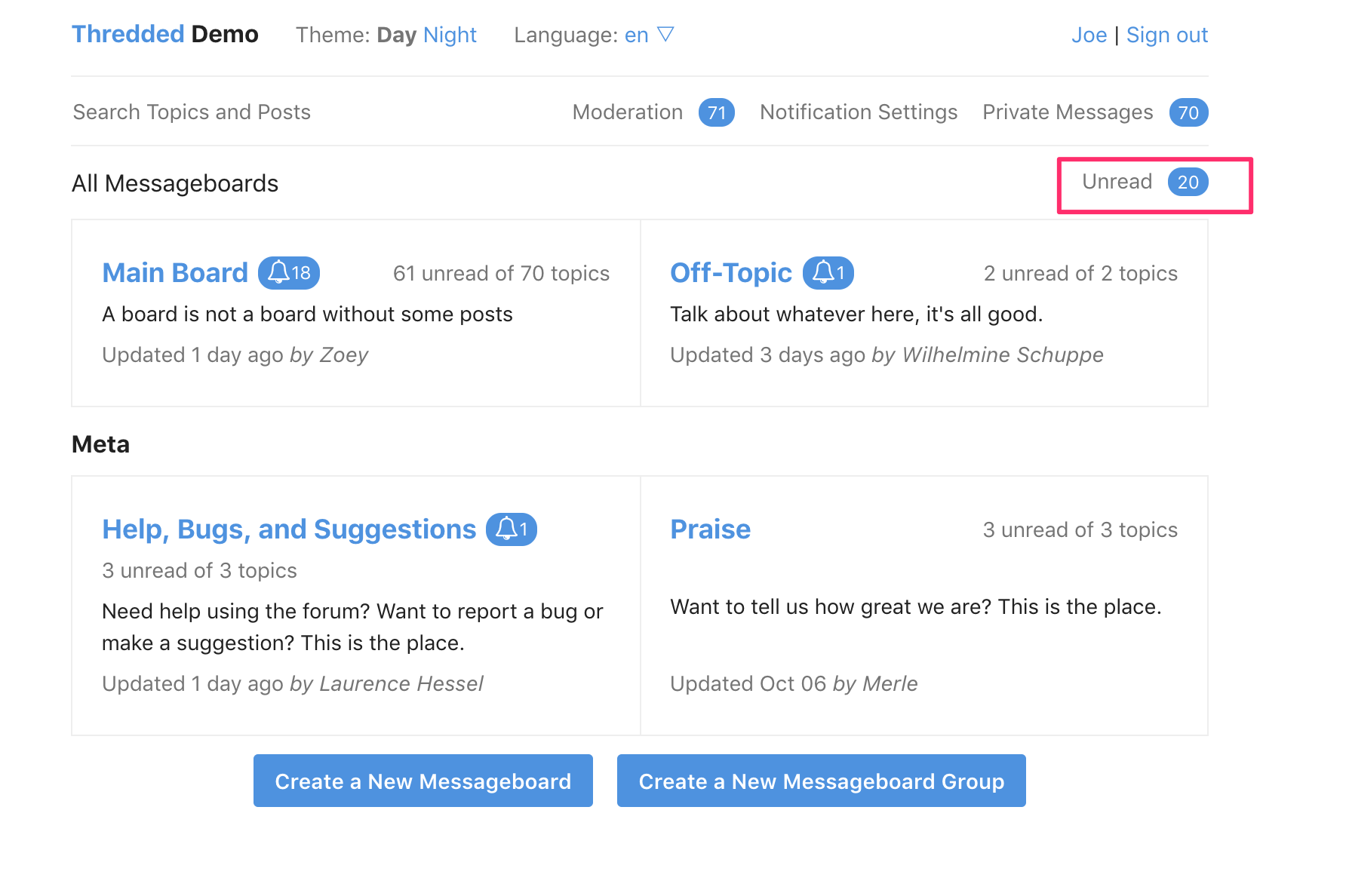Open the Moderation section
Screen dimensions: 1346x896
click(x=628, y=112)
